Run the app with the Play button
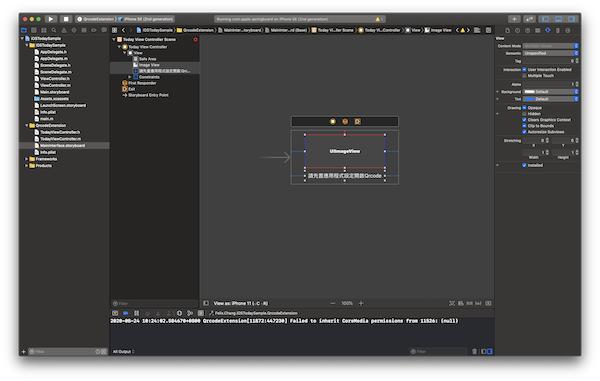 (51, 19)
